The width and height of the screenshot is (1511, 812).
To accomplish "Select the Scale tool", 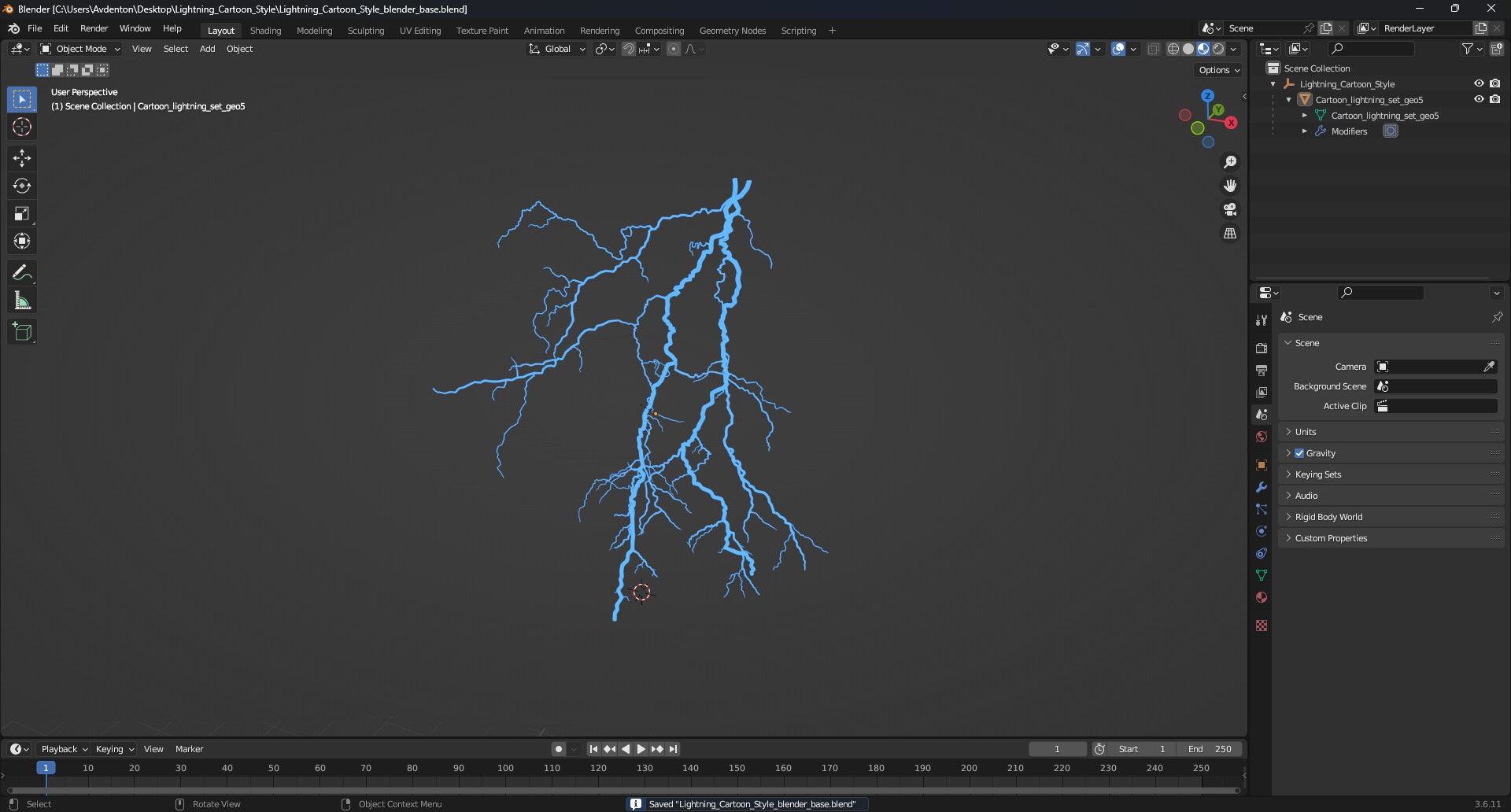I will pos(22,213).
